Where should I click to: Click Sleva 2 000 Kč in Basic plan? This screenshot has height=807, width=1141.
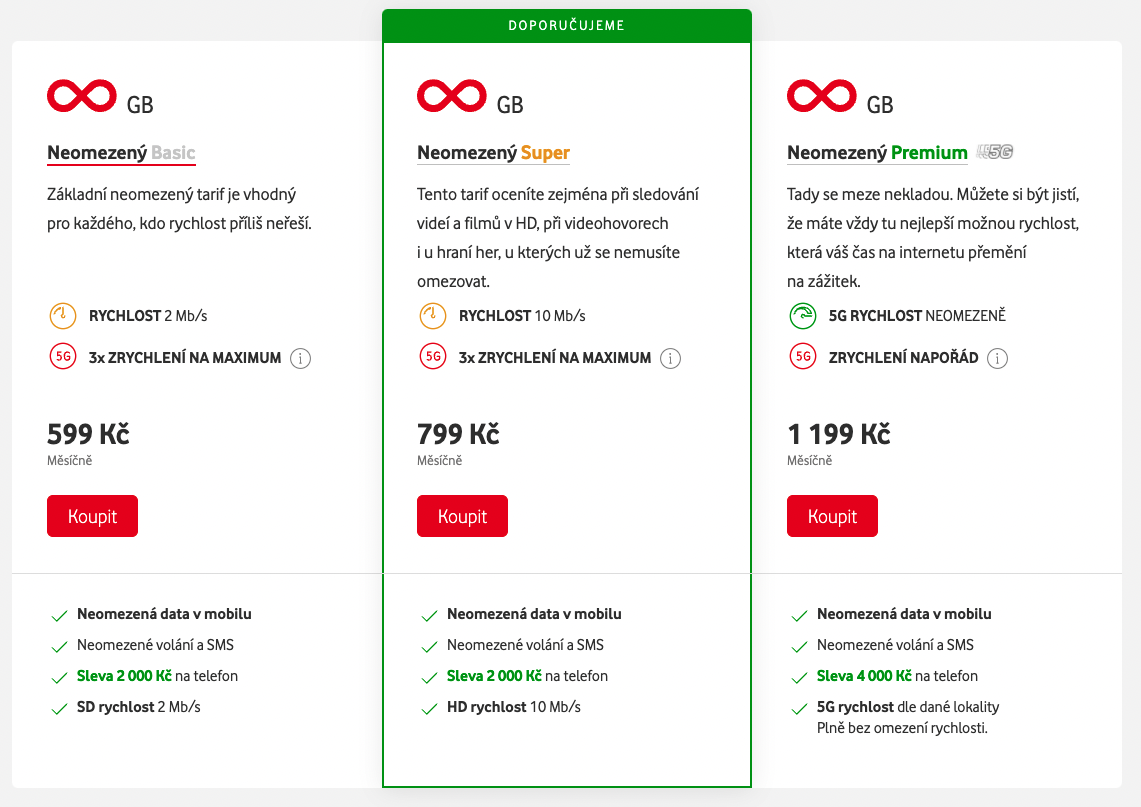pos(124,676)
